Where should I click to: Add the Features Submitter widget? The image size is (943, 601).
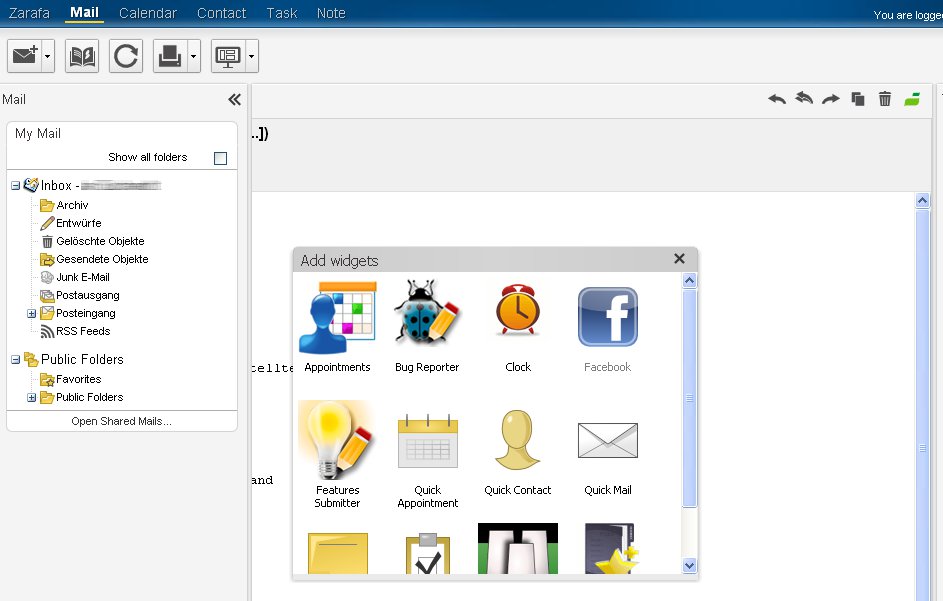coord(337,455)
